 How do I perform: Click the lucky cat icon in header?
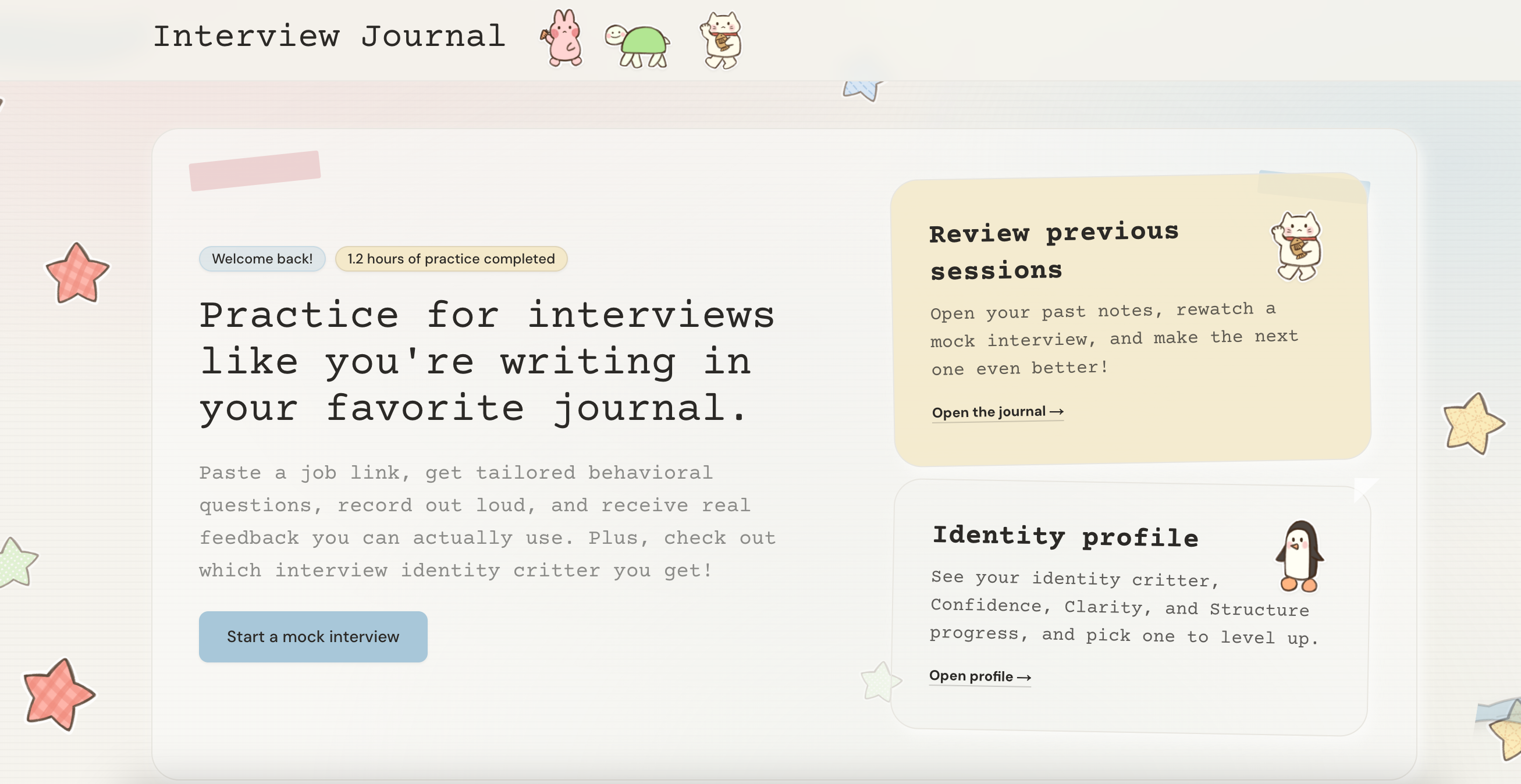[x=720, y=40]
